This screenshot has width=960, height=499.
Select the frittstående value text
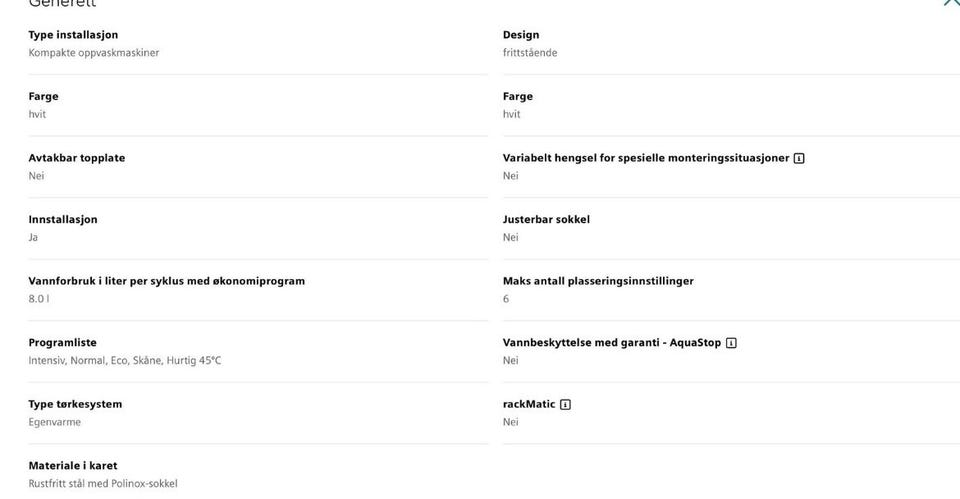pyautogui.click(x=530, y=53)
